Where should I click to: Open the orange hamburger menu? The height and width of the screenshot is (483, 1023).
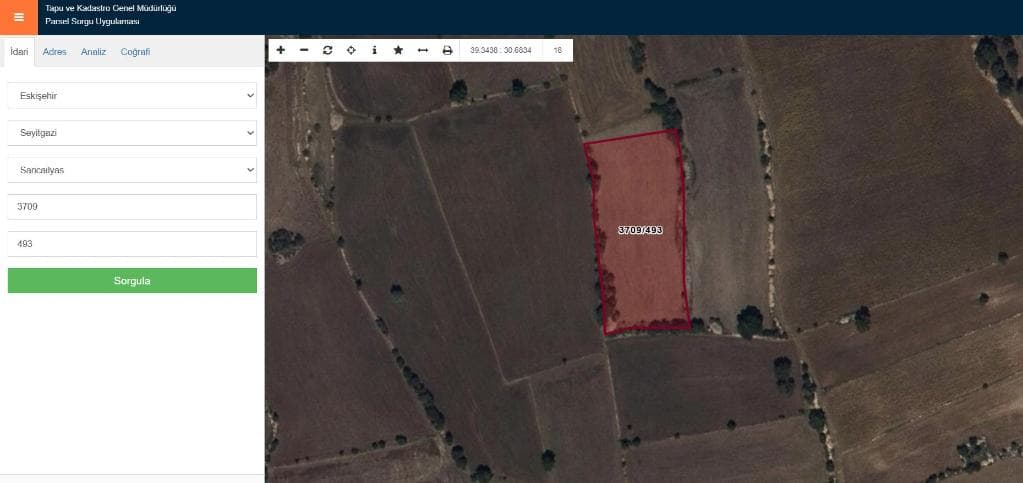19,17
